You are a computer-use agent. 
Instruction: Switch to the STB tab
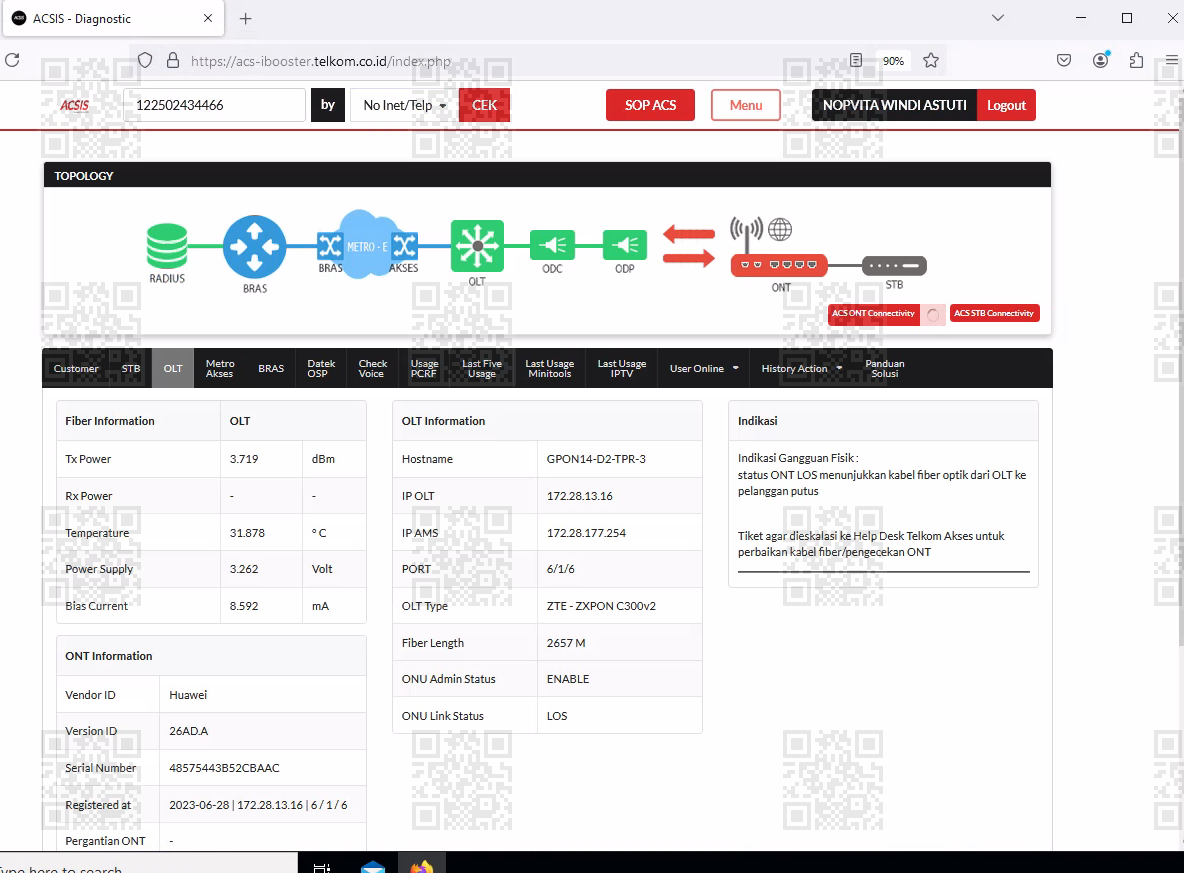[131, 369]
